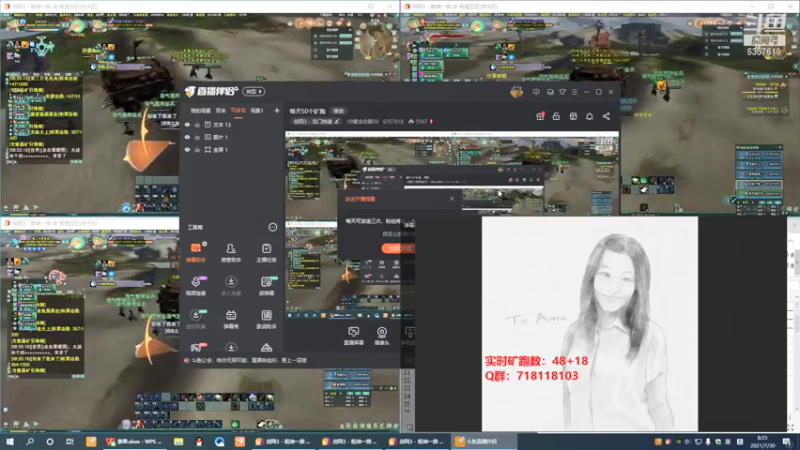800x450 pixels.
Task: Click the notification bell icon
Action: [x=589, y=116]
